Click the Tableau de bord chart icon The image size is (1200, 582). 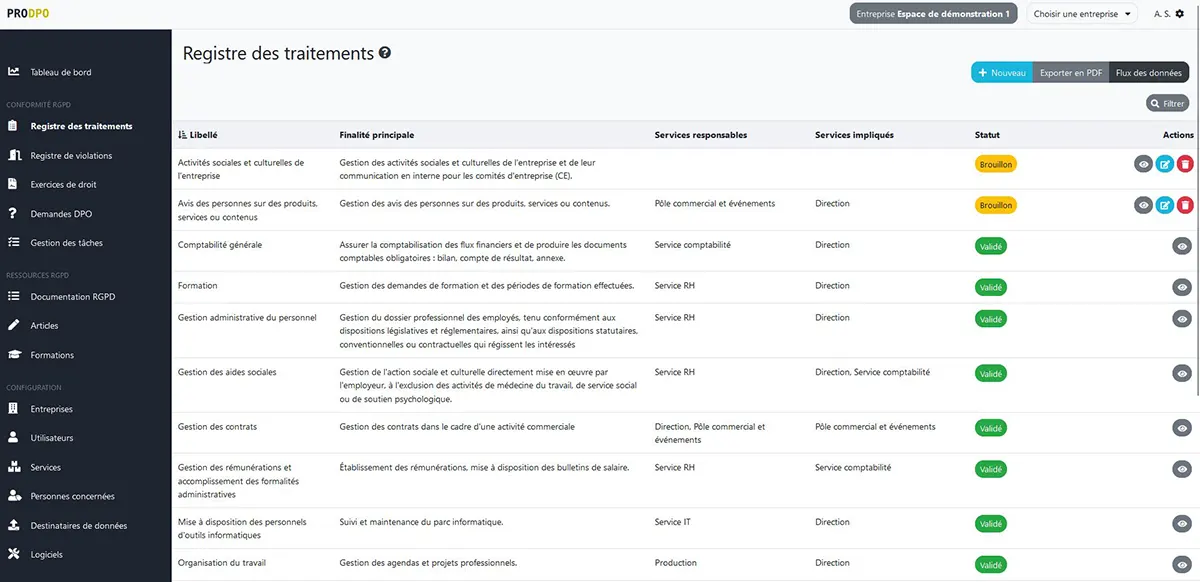pos(14,72)
